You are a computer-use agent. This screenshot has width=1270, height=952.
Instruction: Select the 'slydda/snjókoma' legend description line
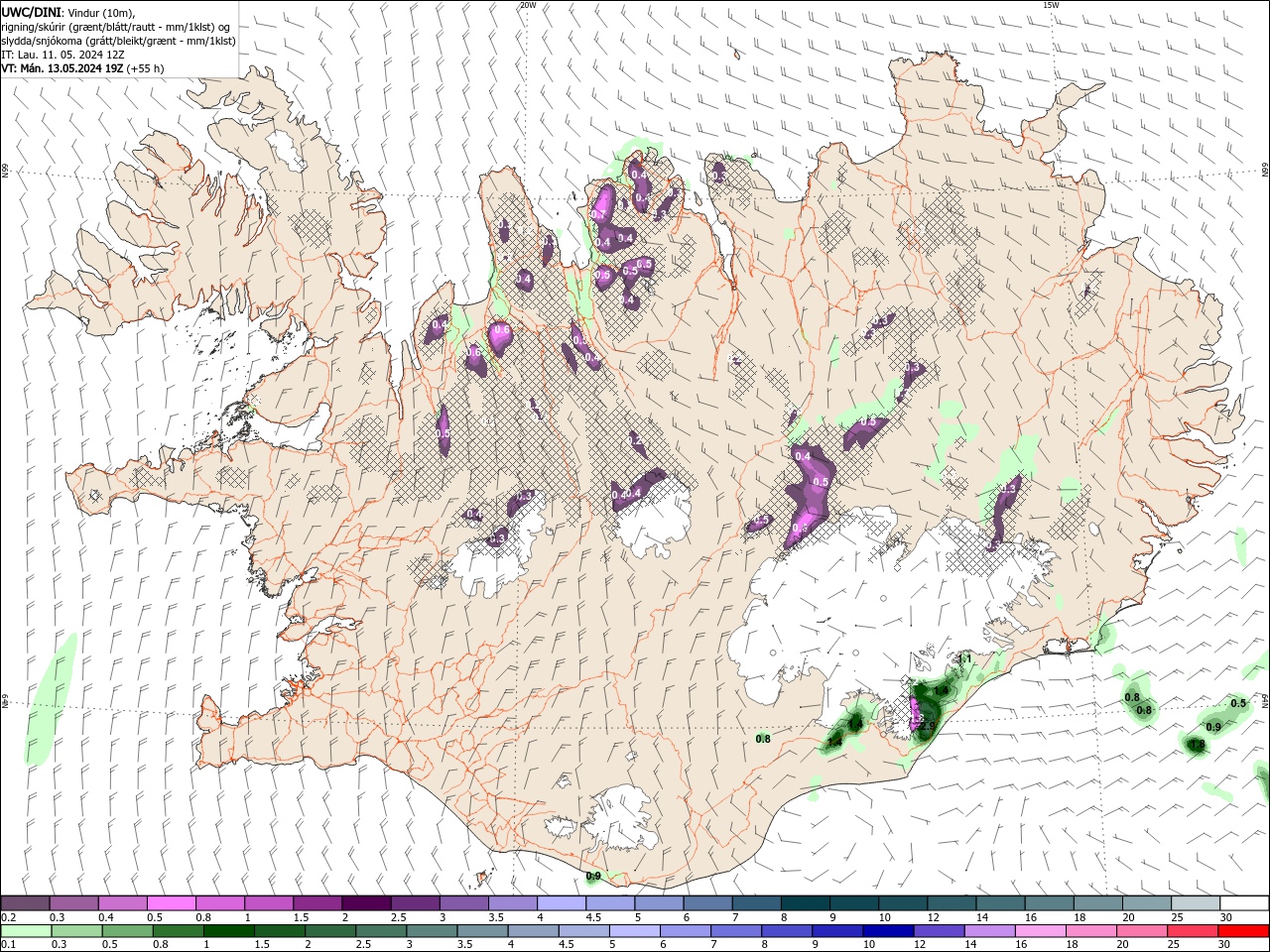click(118, 41)
